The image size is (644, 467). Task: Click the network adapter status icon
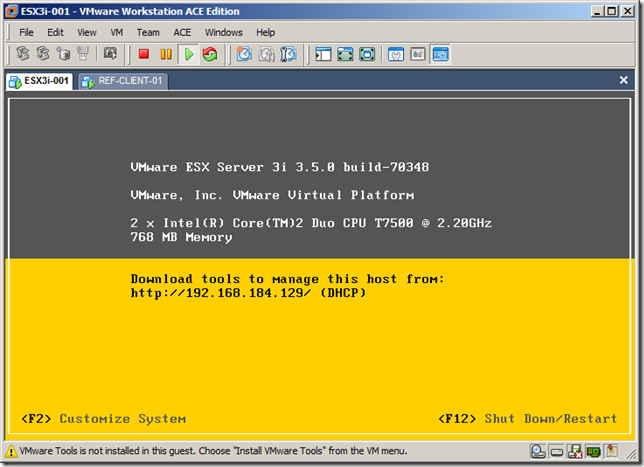point(593,451)
